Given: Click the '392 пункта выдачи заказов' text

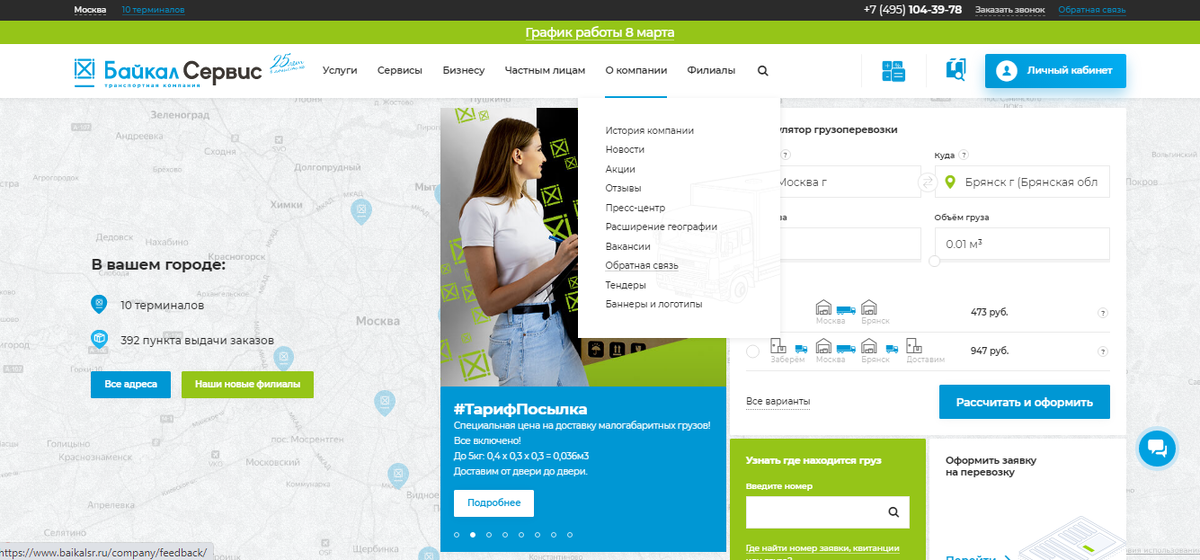Looking at the screenshot, I should coord(197,340).
